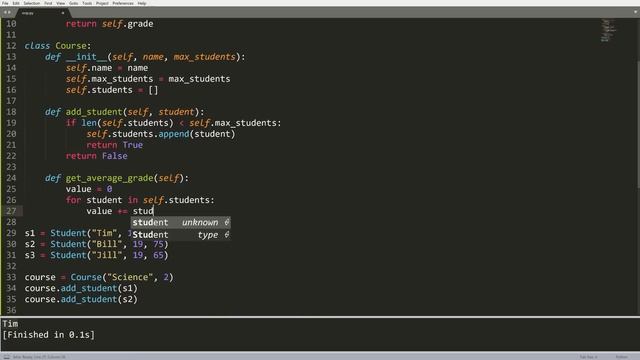Open the Tools menu
Viewport: 640px width, 360px height.
coord(87,3)
